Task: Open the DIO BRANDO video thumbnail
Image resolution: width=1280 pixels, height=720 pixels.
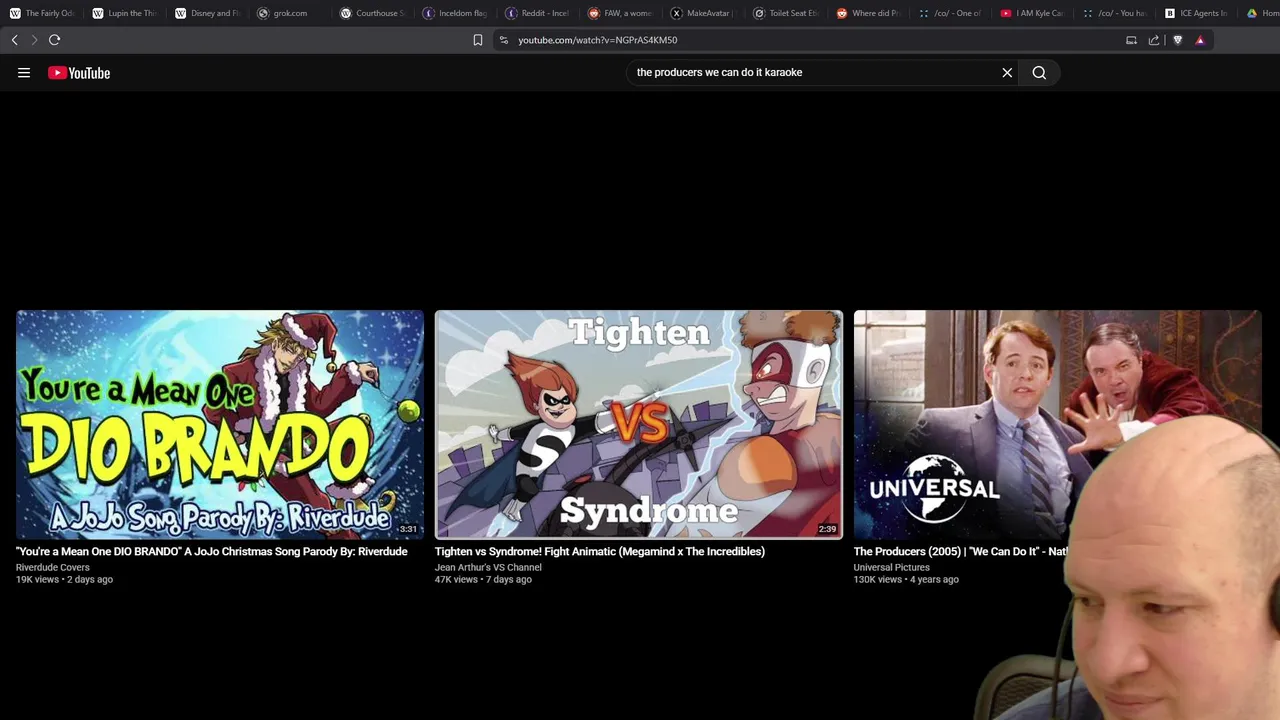Action: tap(220, 424)
